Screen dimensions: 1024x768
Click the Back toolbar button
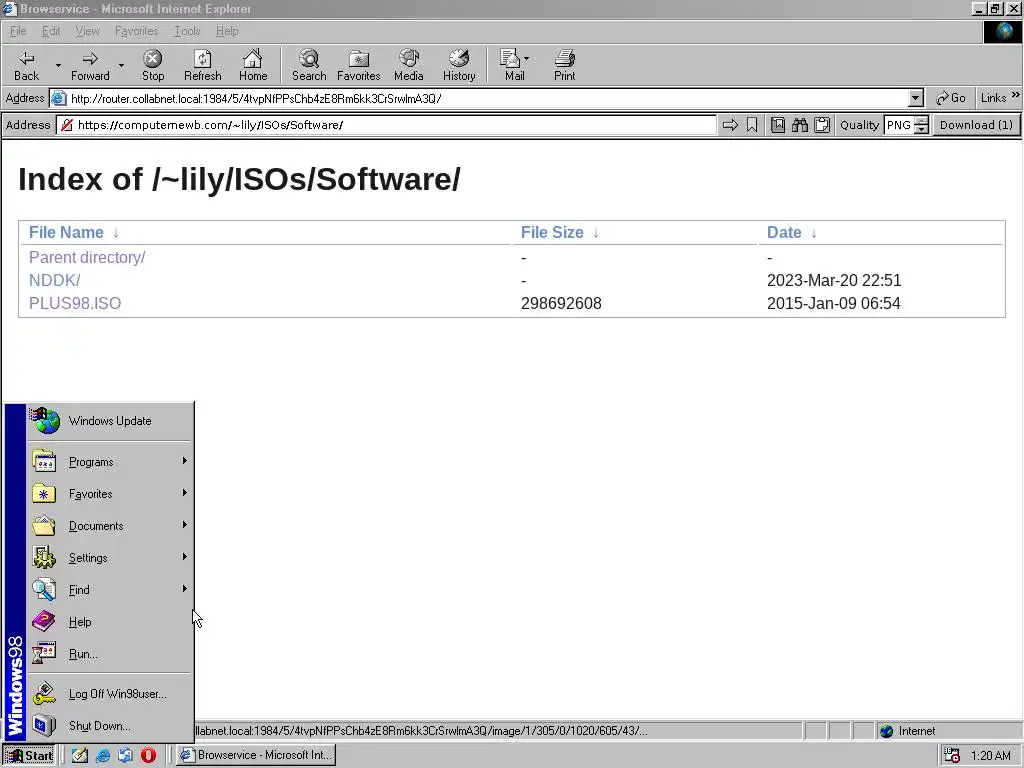27,65
